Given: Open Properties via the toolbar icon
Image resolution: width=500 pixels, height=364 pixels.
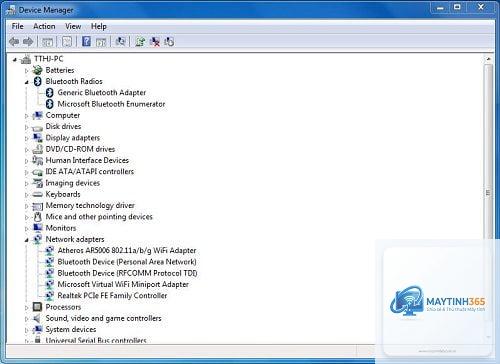Looking at the screenshot, I should (x=67, y=42).
